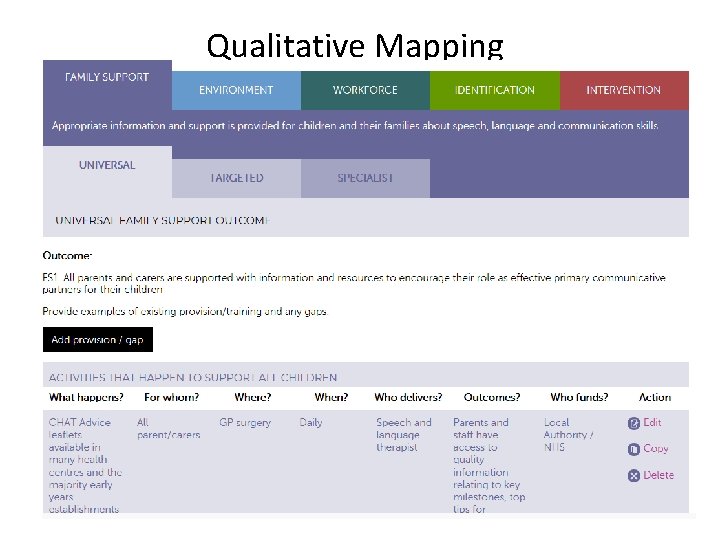The image size is (720, 540).
Task: Select the Universal level tab
Action: click(x=107, y=172)
